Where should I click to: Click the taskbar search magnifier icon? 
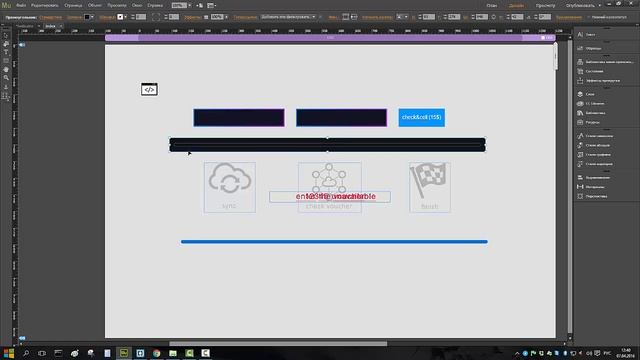click(x=26, y=353)
